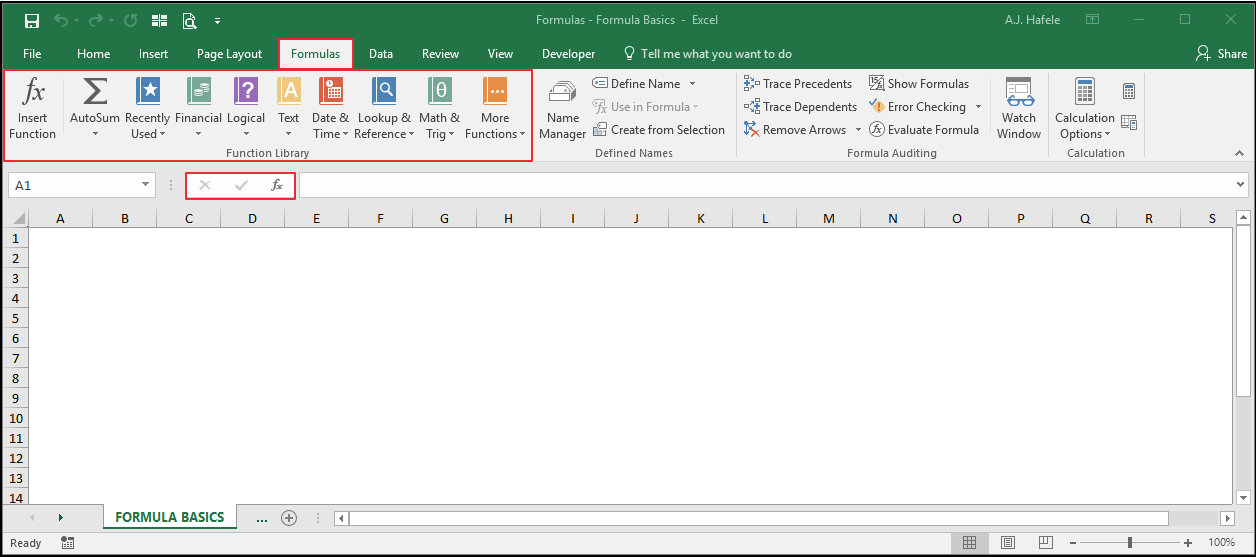
Task: Open Calculation Options dropdown
Action: tap(1085, 110)
